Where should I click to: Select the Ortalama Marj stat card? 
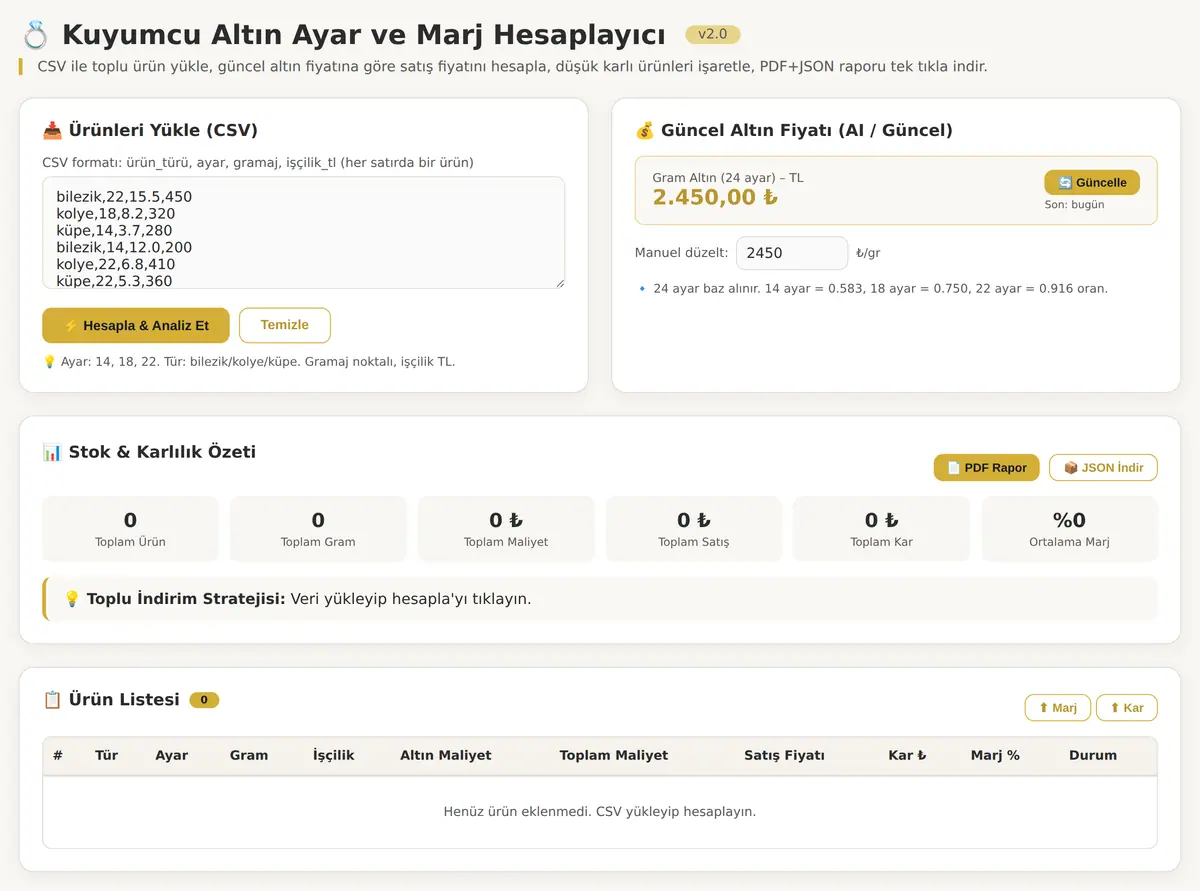[x=1070, y=528]
